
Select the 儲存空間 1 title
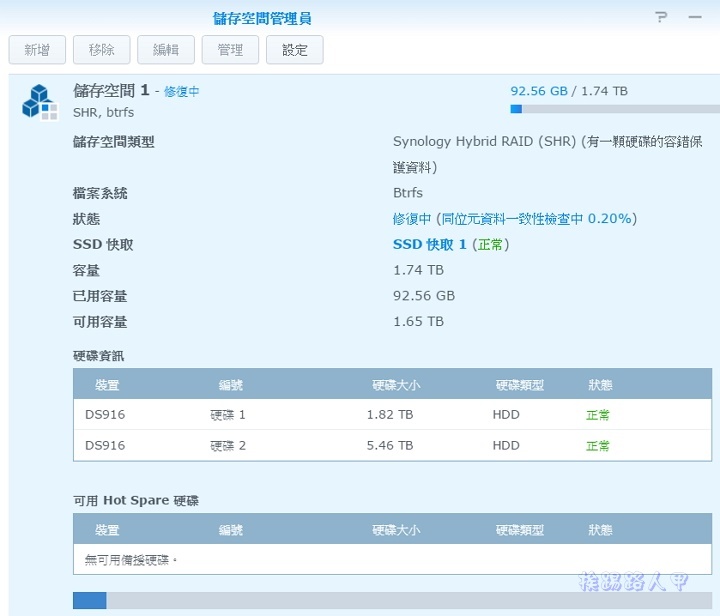tap(111, 91)
